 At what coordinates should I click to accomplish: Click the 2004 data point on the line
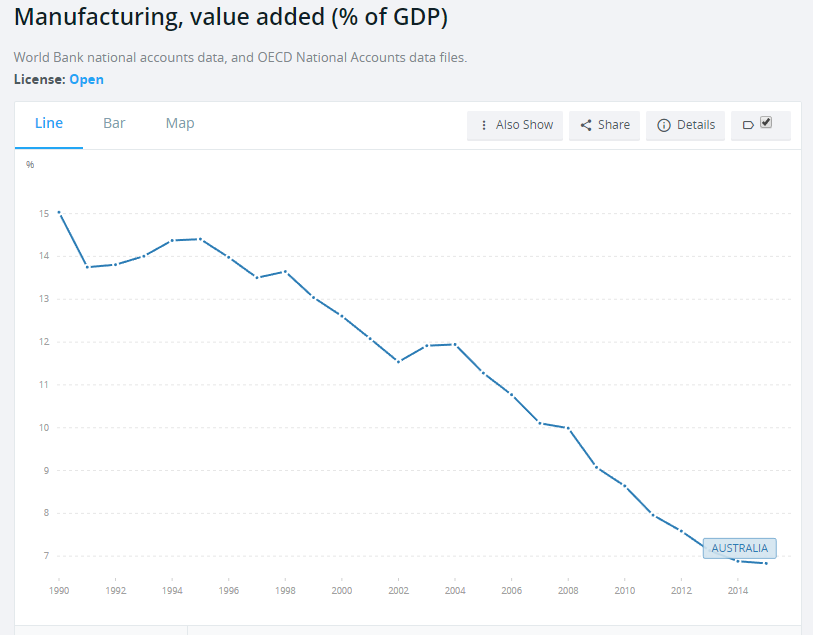455,344
